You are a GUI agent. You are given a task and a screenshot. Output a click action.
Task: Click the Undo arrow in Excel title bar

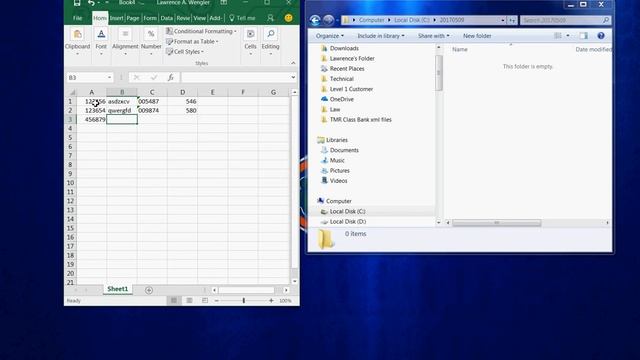pyautogui.click(x=91, y=3)
